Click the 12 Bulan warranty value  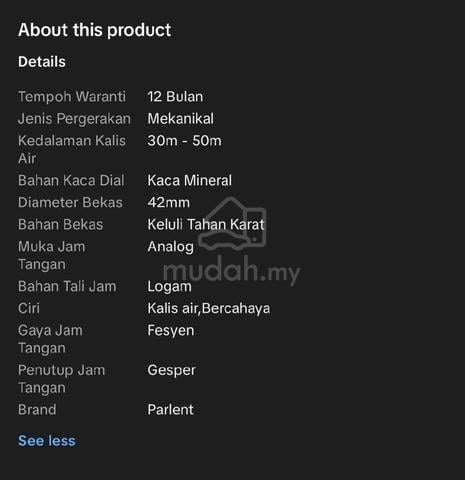tap(175, 97)
